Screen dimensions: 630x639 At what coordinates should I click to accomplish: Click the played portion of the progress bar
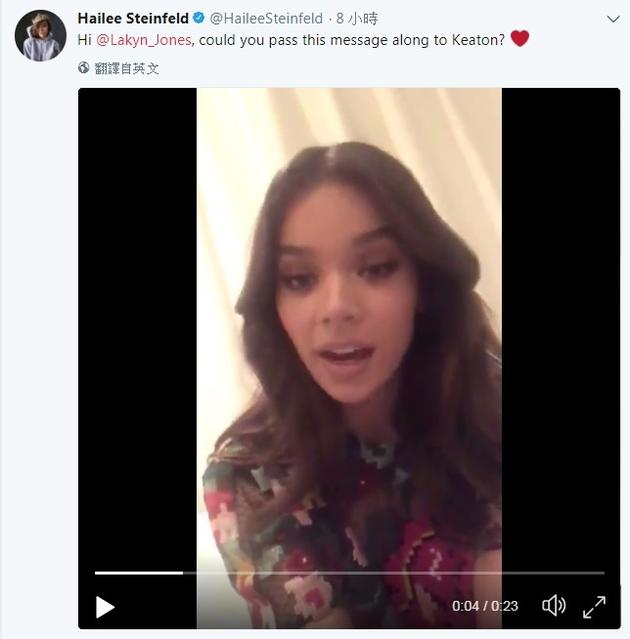pos(138,573)
